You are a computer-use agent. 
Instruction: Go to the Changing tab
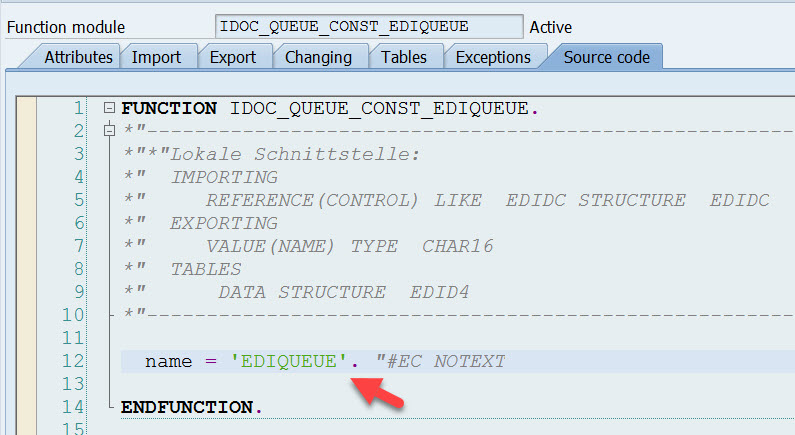[x=318, y=57]
